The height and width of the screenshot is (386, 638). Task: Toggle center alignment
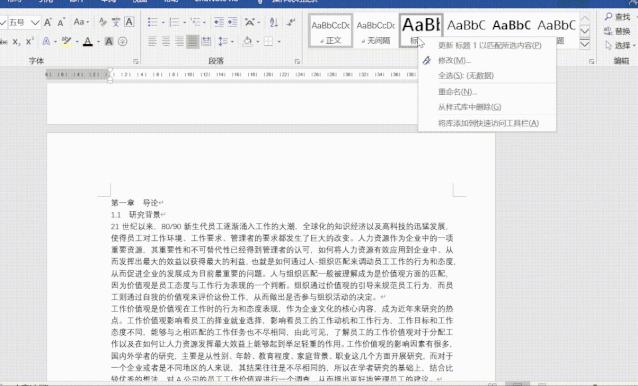(166, 41)
